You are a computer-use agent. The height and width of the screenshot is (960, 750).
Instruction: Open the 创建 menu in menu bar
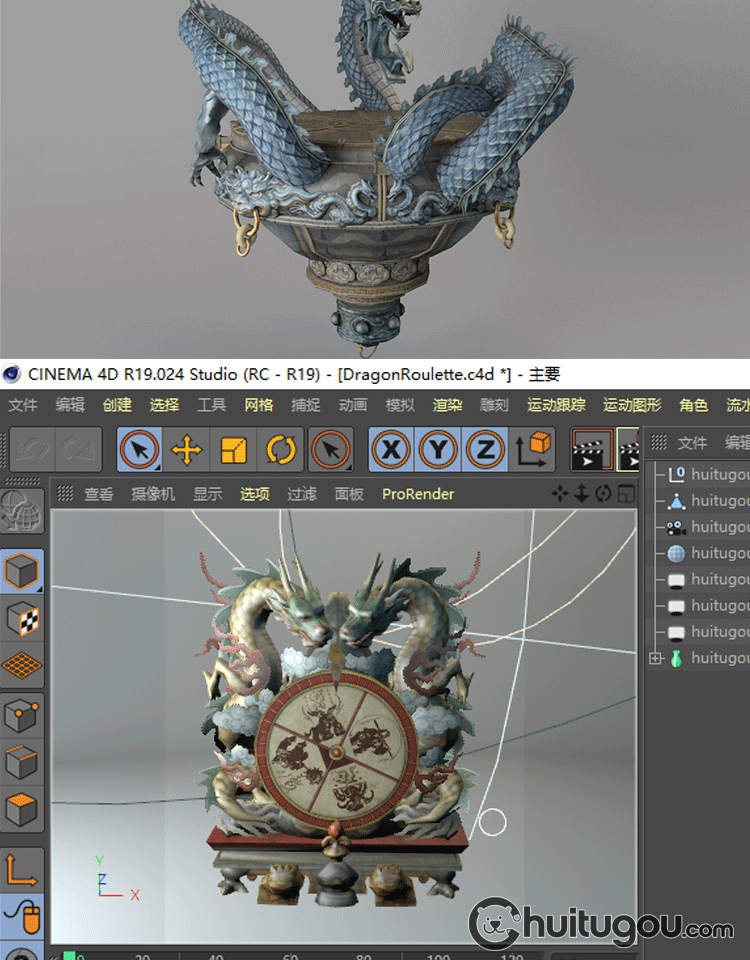[x=117, y=405]
